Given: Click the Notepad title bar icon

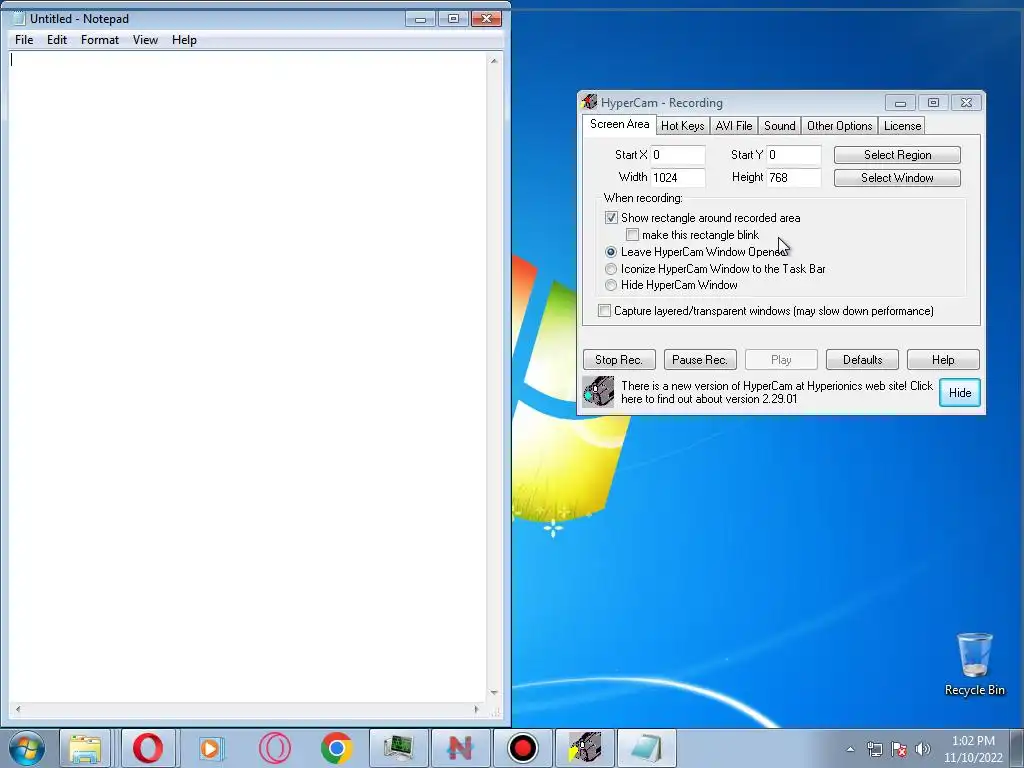Looking at the screenshot, I should (x=19, y=18).
